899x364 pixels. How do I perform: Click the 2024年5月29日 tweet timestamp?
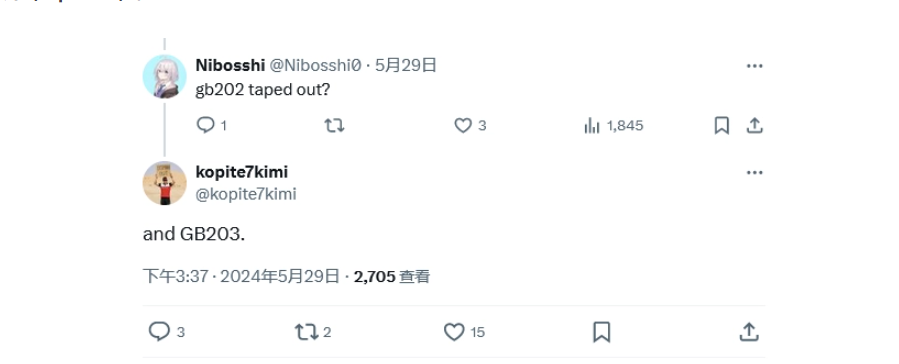point(280,277)
